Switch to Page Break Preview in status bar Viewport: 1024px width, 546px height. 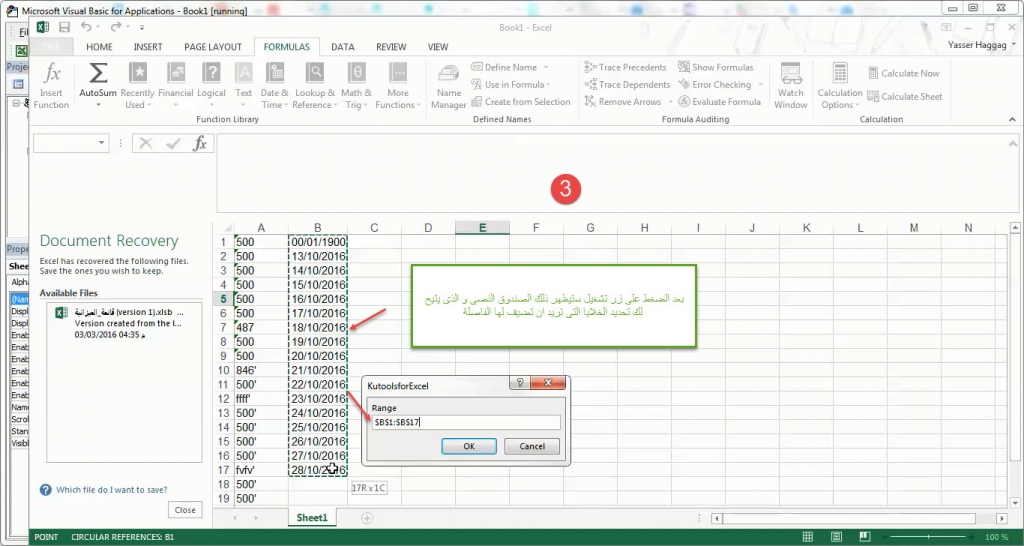[x=867, y=537]
